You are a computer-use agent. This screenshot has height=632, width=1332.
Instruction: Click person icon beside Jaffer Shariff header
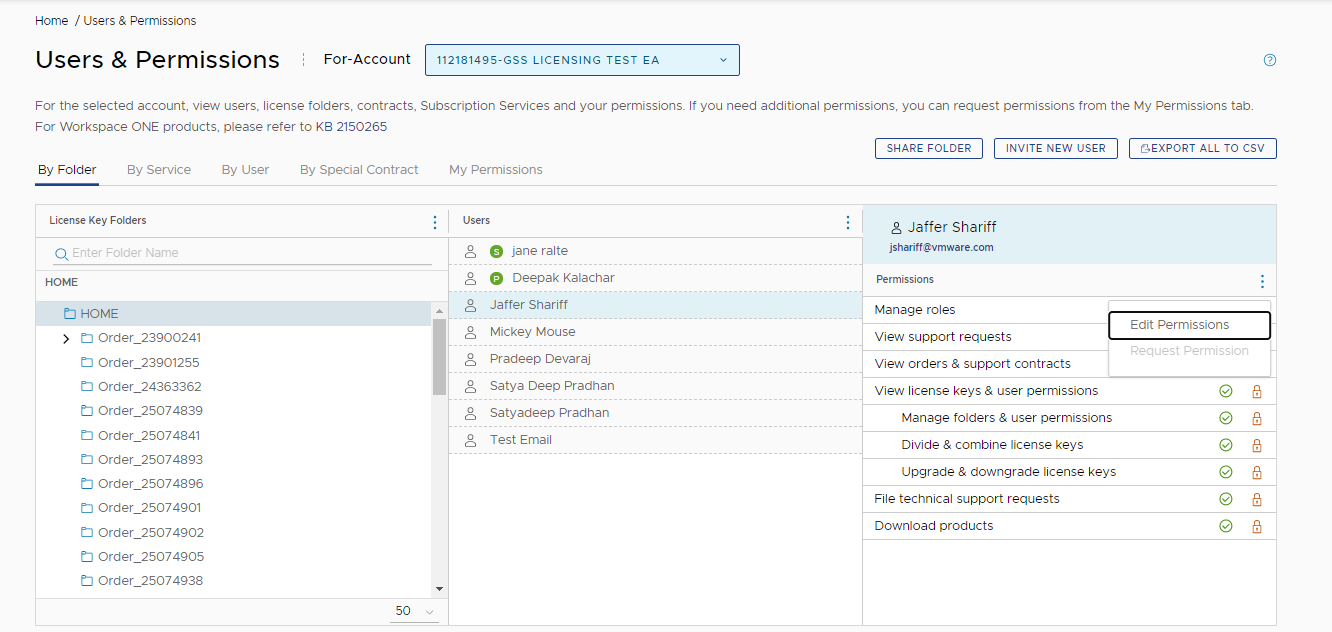895,227
